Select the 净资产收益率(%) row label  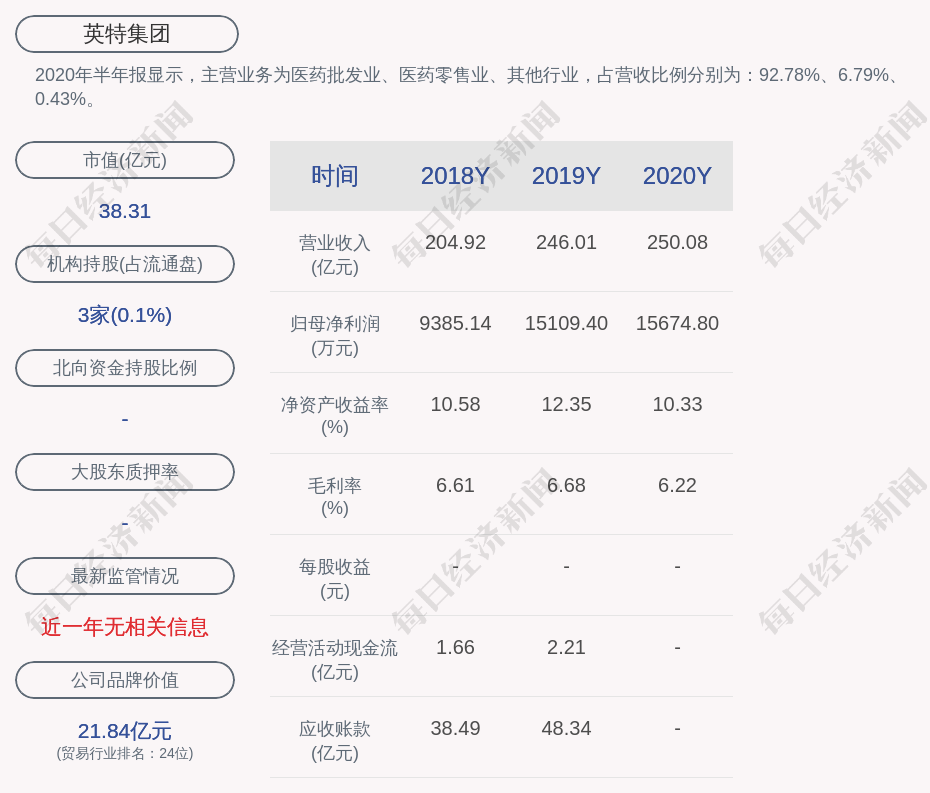[x=334, y=416]
